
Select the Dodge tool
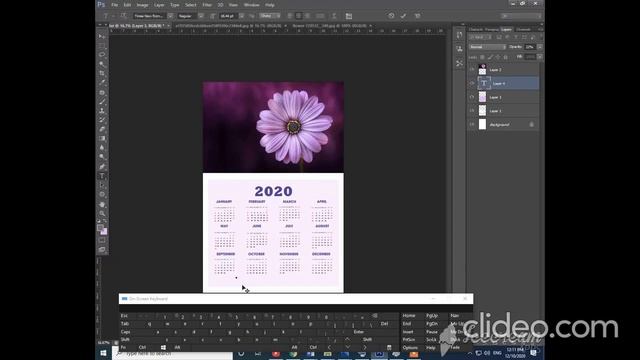pos(102,157)
